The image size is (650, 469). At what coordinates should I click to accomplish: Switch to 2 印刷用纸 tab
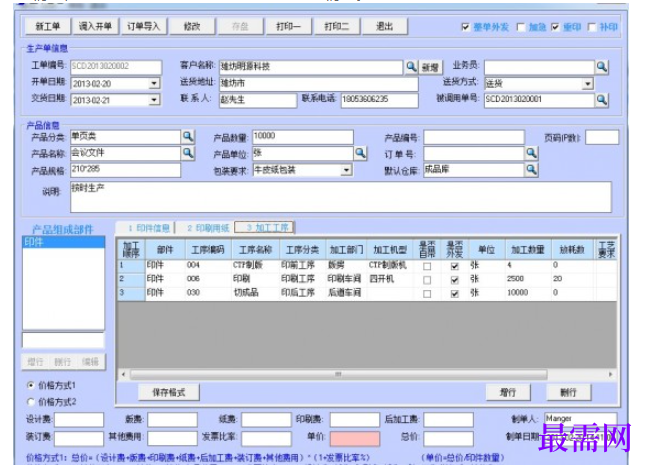[206, 228]
